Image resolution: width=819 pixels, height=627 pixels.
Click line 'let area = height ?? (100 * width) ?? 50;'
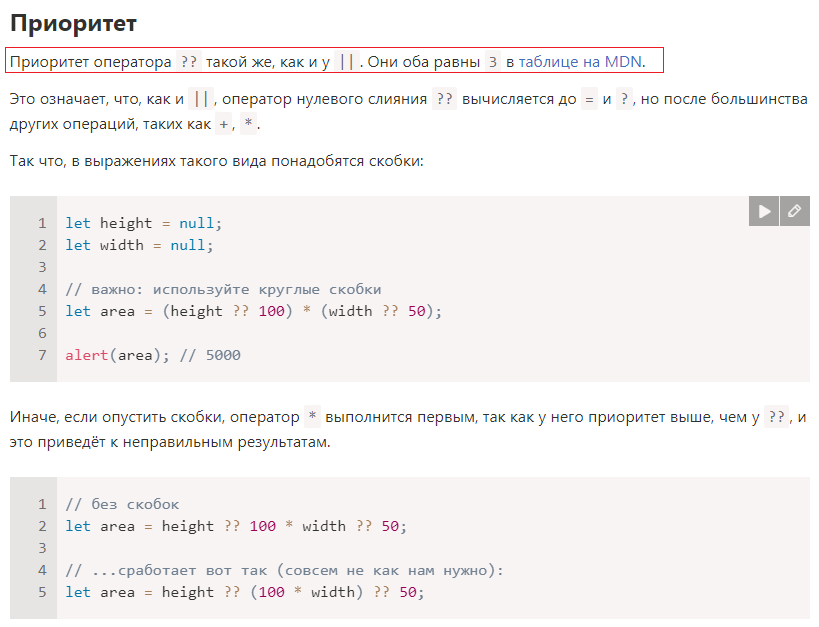[x=244, y=591]
